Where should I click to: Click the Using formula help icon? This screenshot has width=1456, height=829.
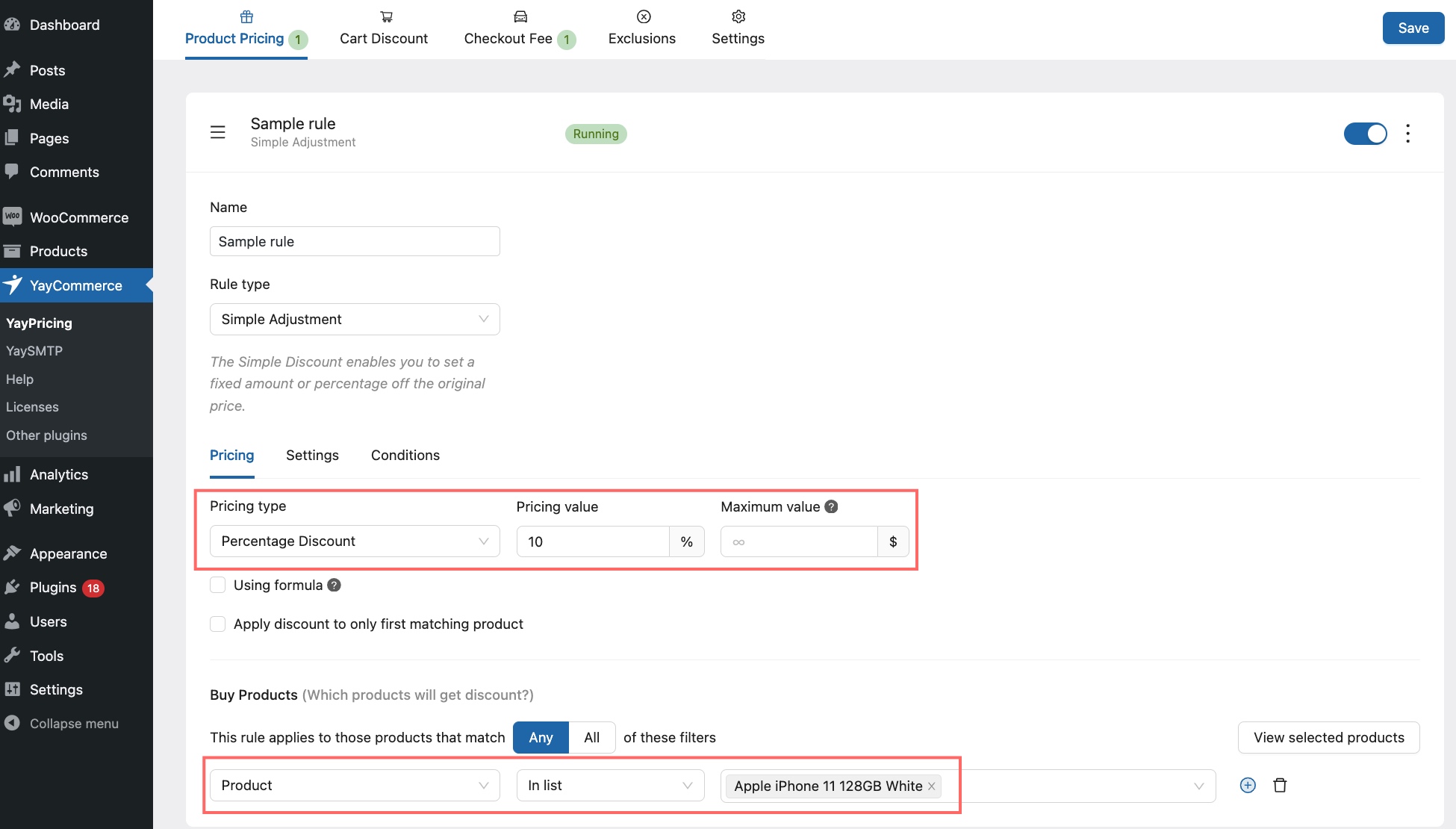[335, 586]
